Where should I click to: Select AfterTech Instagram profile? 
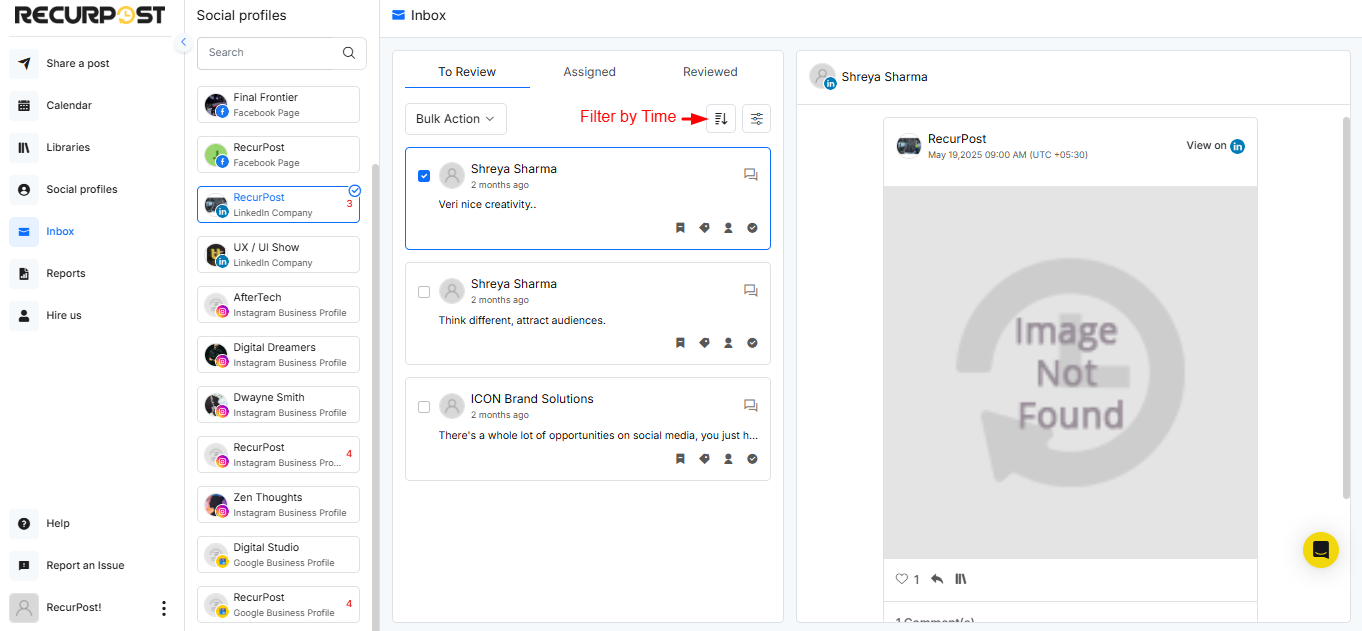(x=278, y=304)
